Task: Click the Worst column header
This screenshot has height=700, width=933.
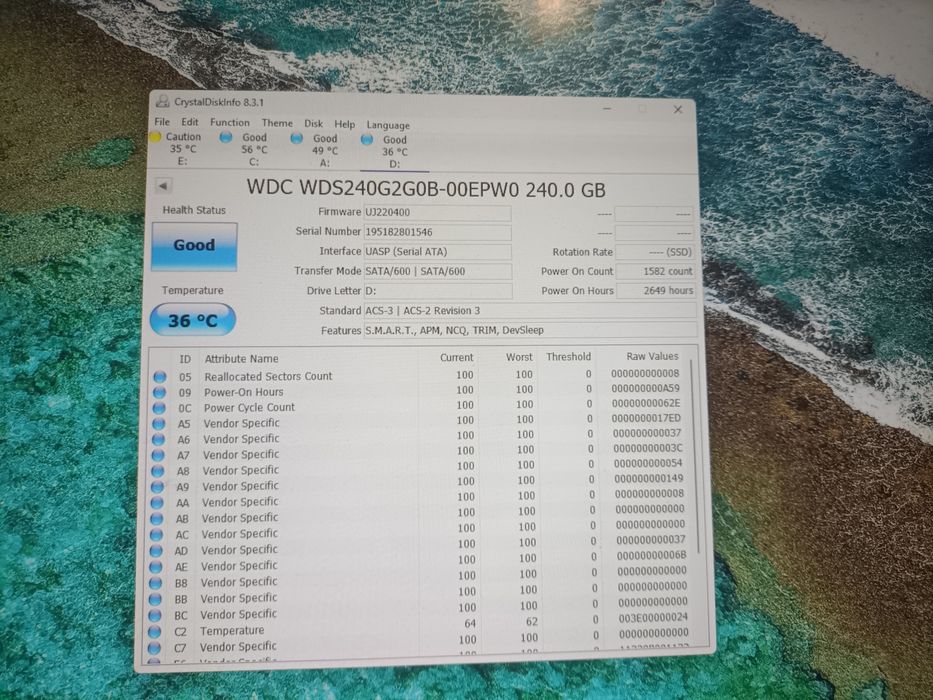Action: point(519,357)
